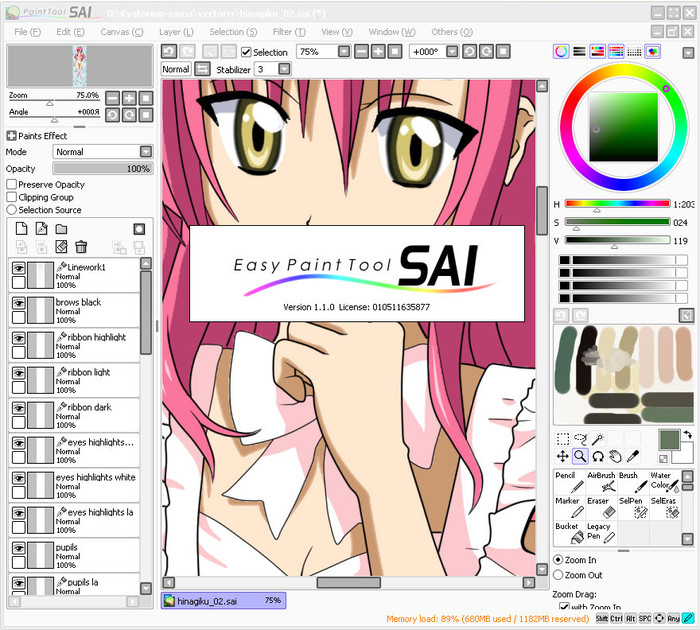Open the color panel options arrow
700x630 pixels.
click(x=688, y=53)
